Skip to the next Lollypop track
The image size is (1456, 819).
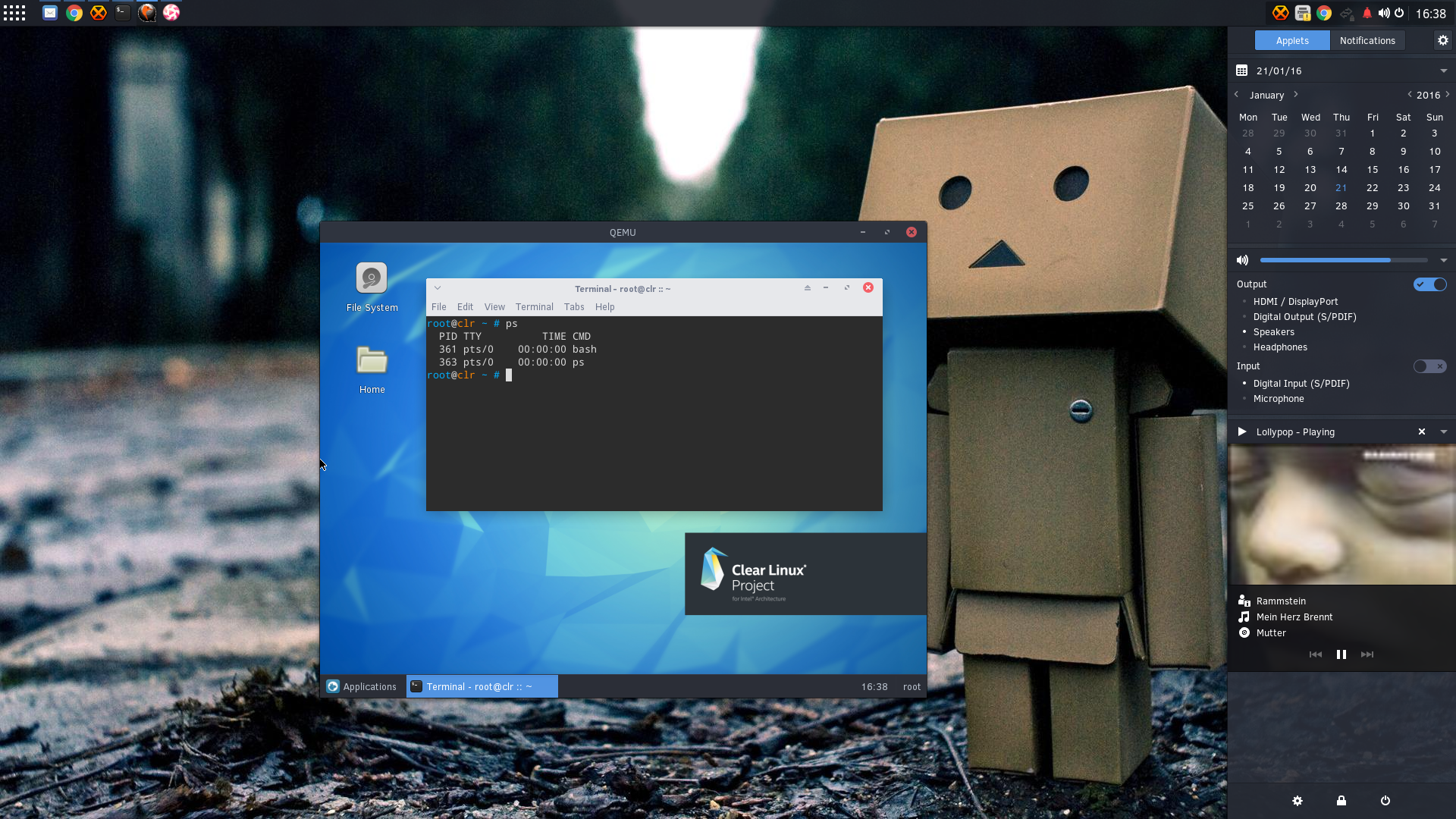point(1367,654)
